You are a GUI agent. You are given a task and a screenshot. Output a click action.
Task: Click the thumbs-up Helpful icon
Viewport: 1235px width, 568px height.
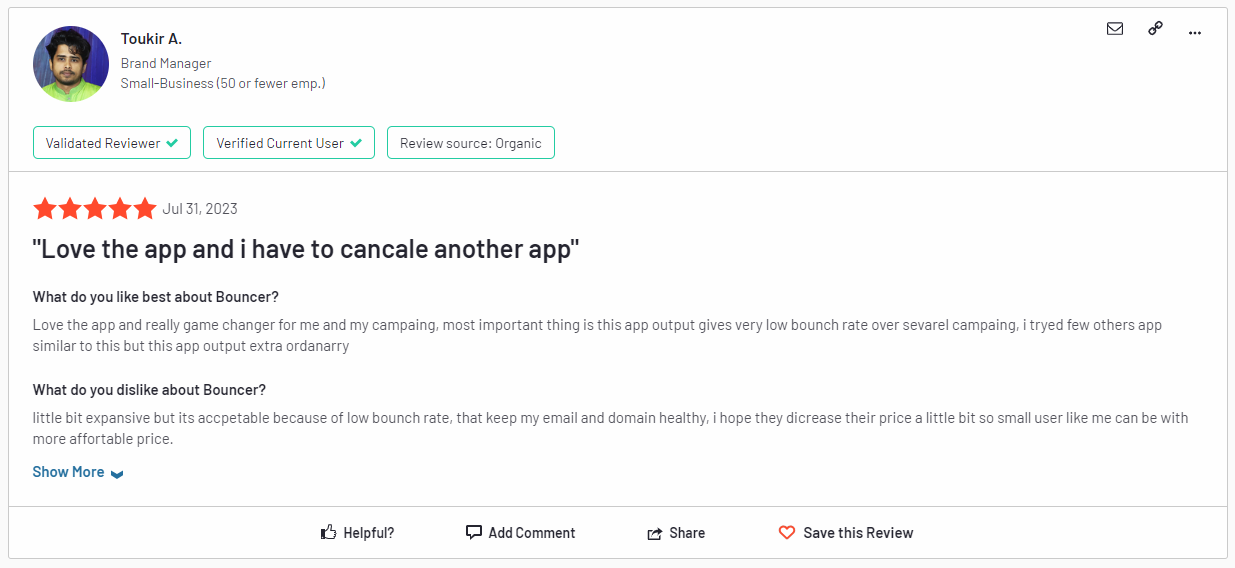click(328, 533)
